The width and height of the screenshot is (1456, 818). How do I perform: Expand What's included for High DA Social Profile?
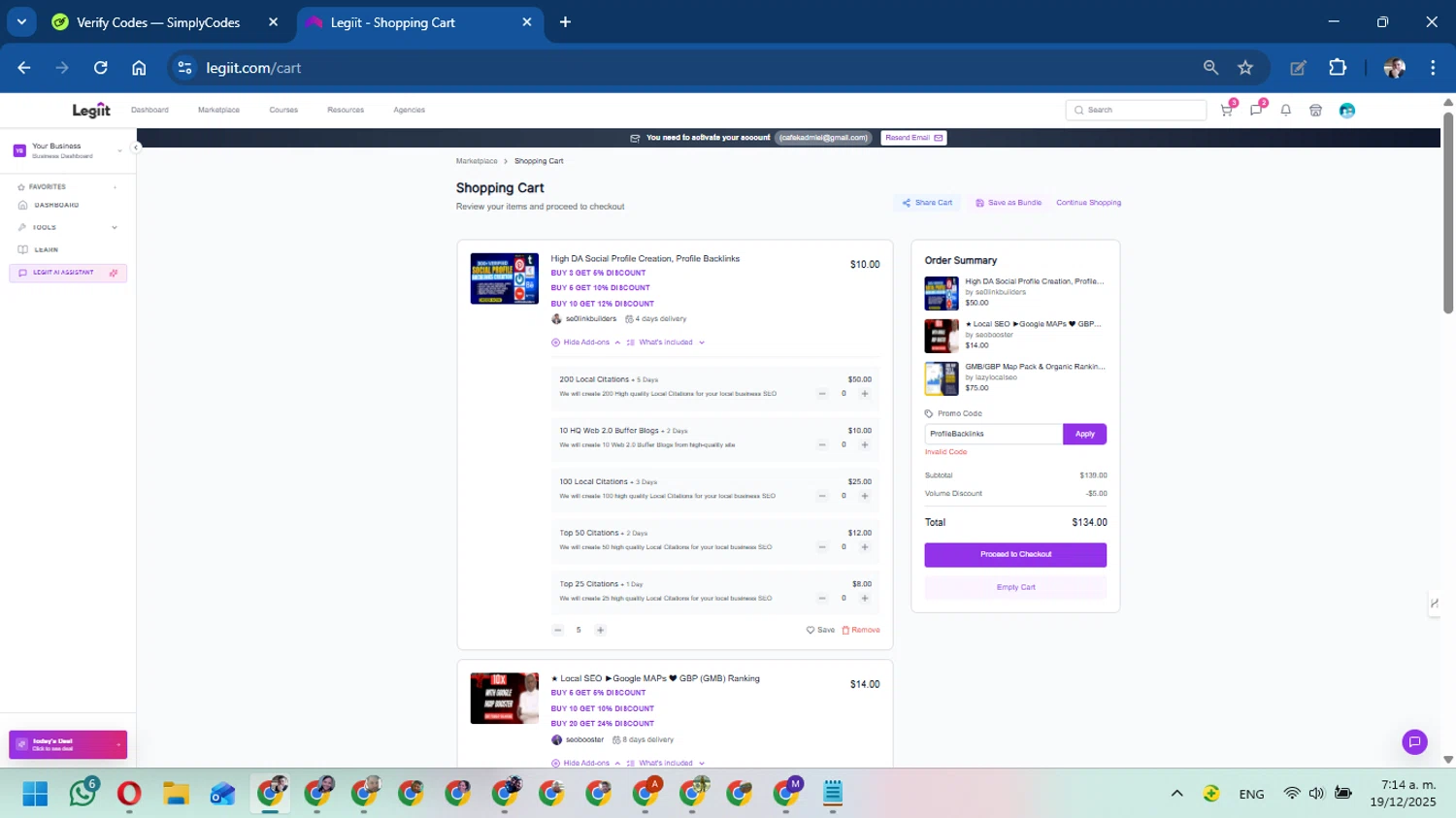666,343
